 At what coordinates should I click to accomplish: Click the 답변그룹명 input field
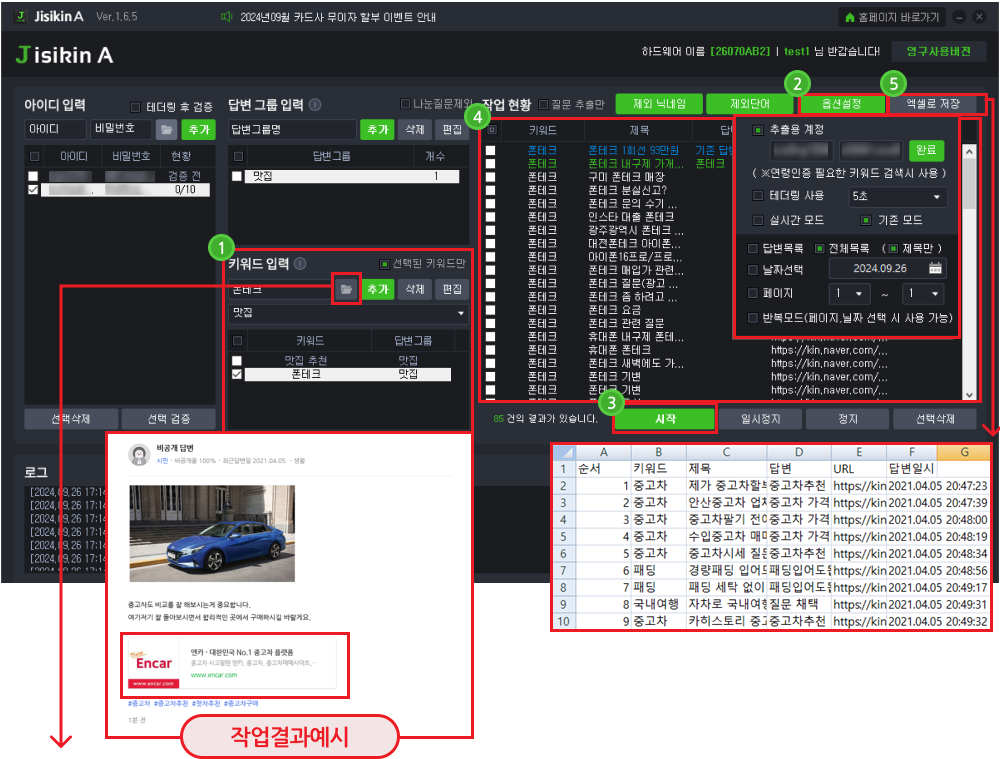coord(291,130)
